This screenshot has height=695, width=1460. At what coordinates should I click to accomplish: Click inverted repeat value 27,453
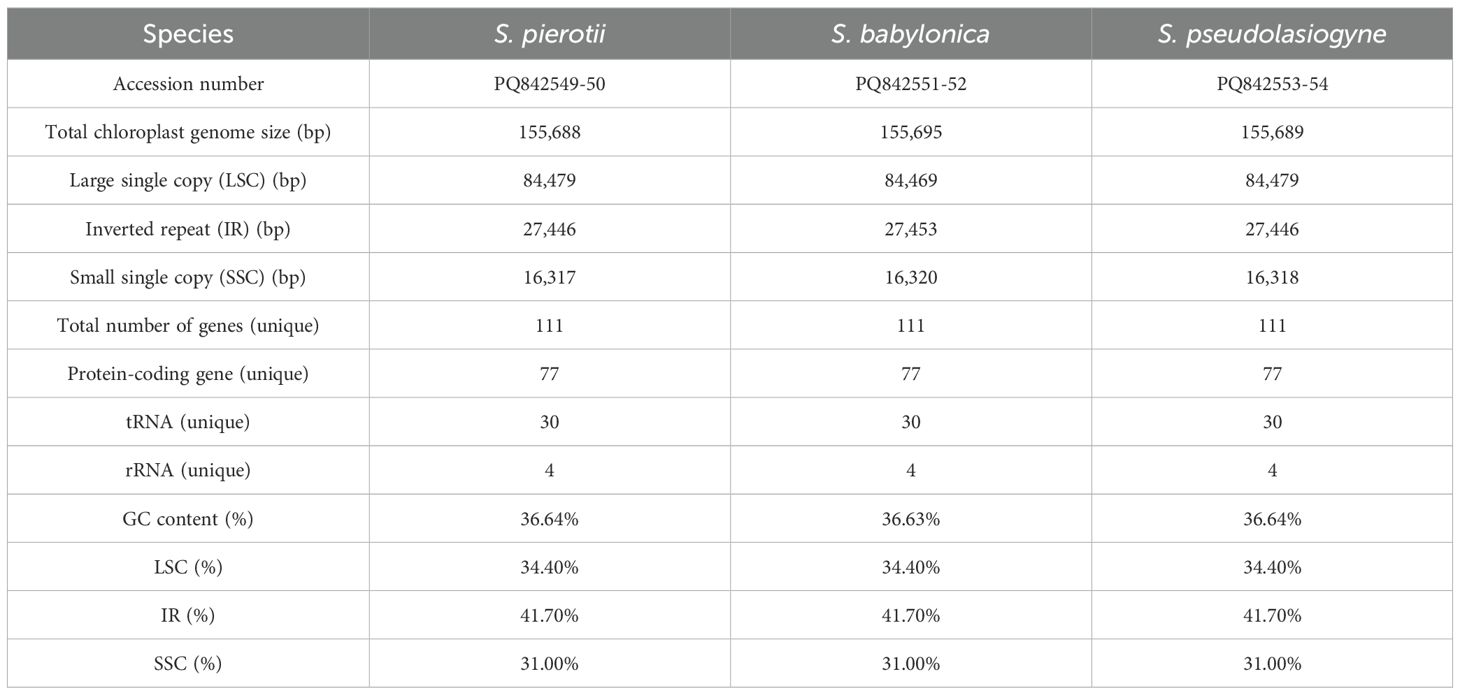click(910, 229)
